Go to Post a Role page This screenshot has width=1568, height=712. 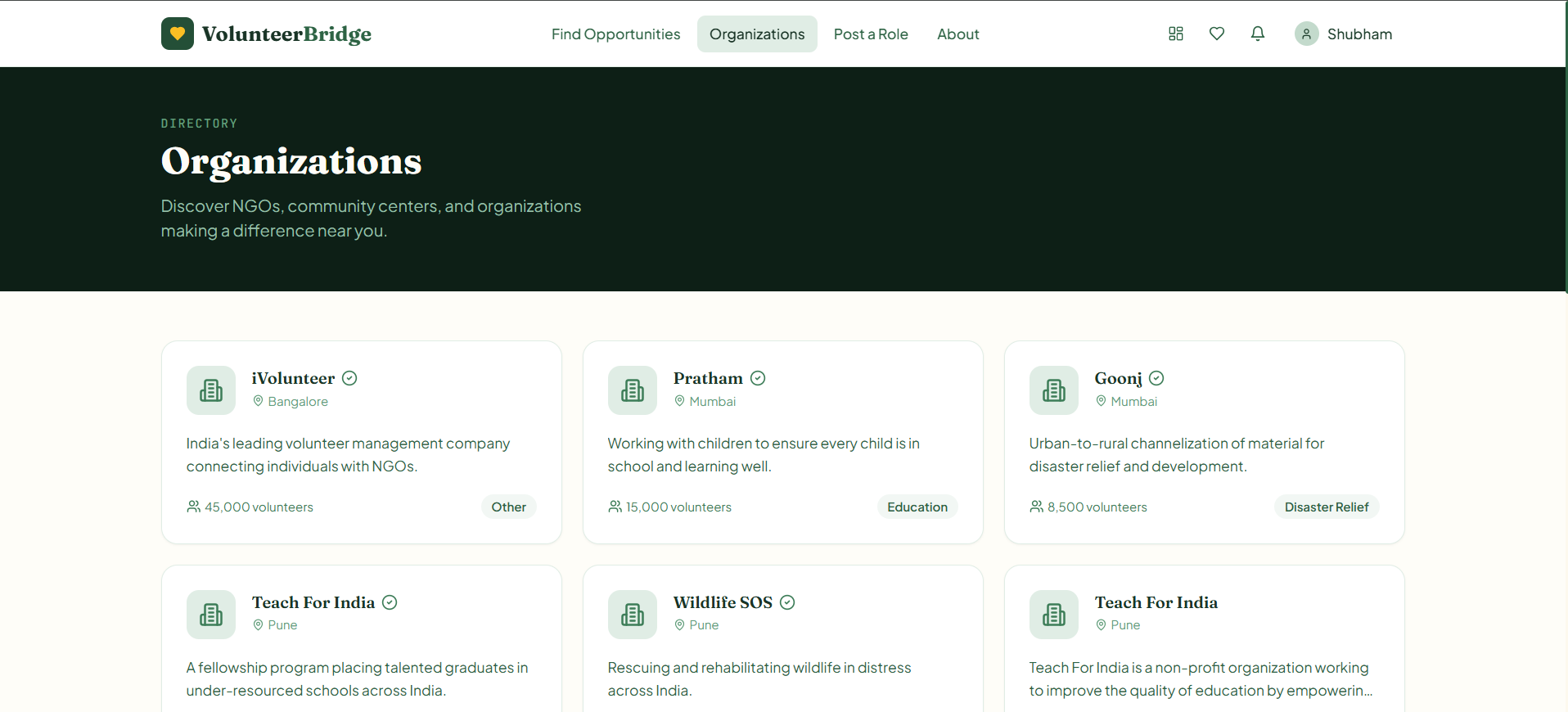(871, 34)
